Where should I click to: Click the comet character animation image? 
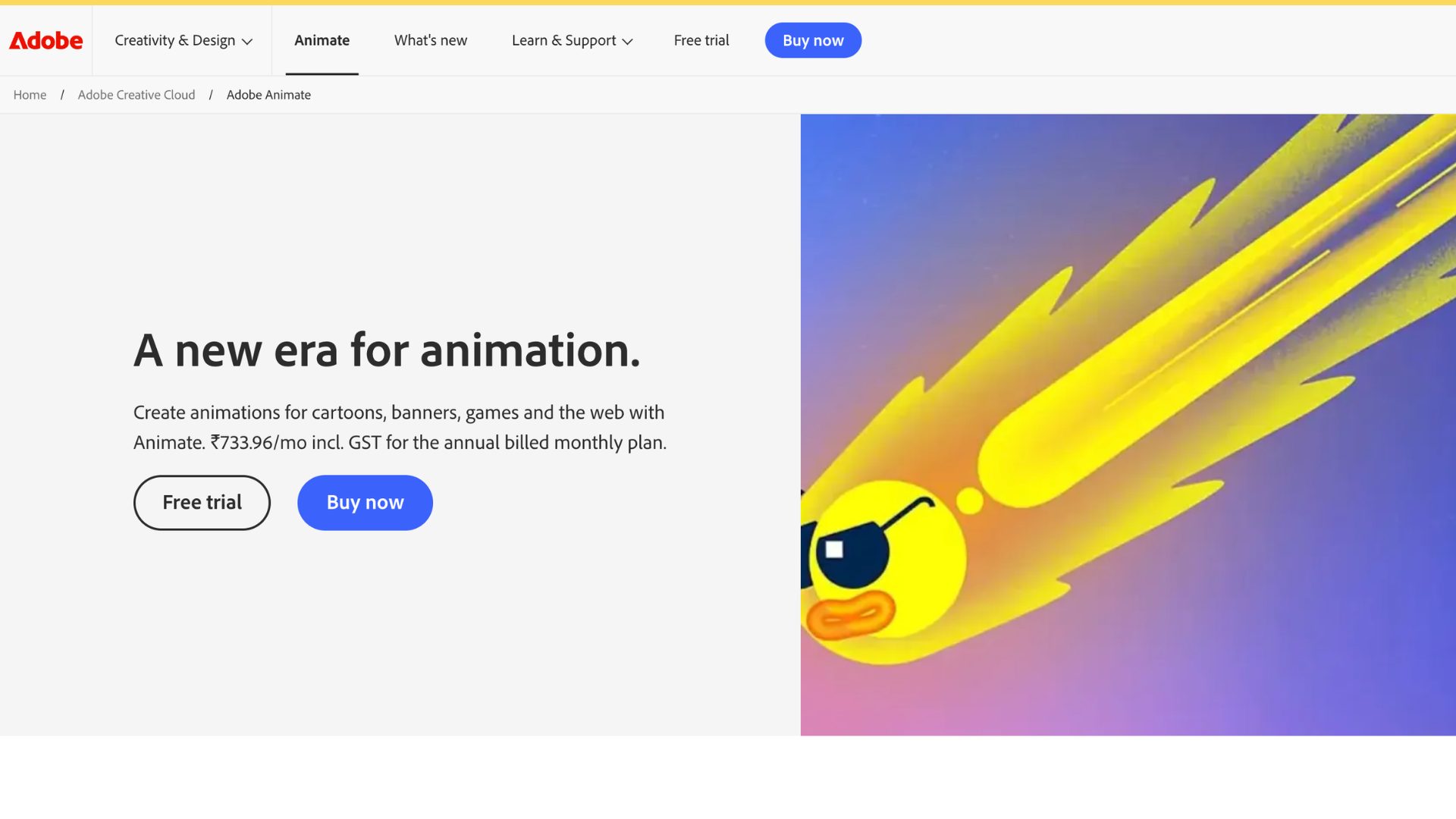pyautogui.click(x=1128, y=425)
